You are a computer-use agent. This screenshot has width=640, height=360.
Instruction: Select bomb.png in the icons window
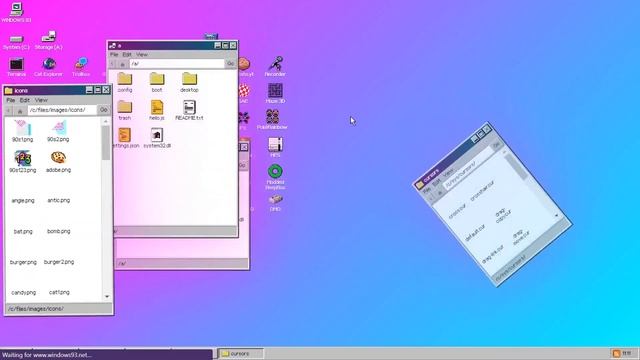(x=59, y=231)
